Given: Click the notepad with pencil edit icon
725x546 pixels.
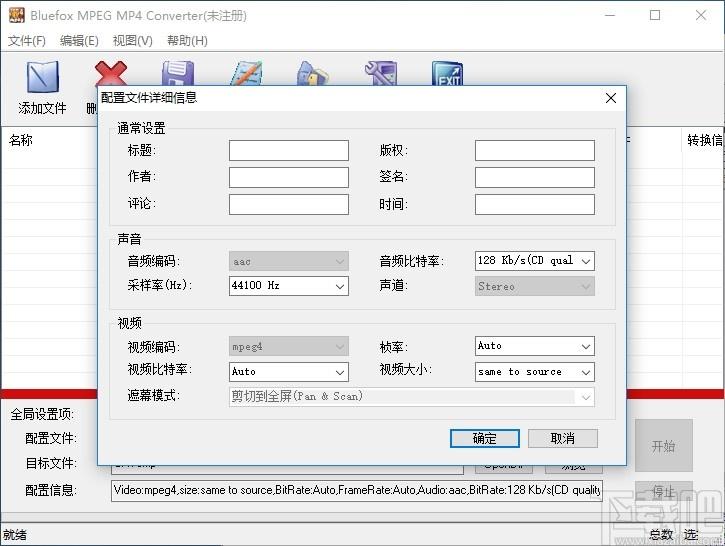Looking at the screenshot, I should point(246,73).
